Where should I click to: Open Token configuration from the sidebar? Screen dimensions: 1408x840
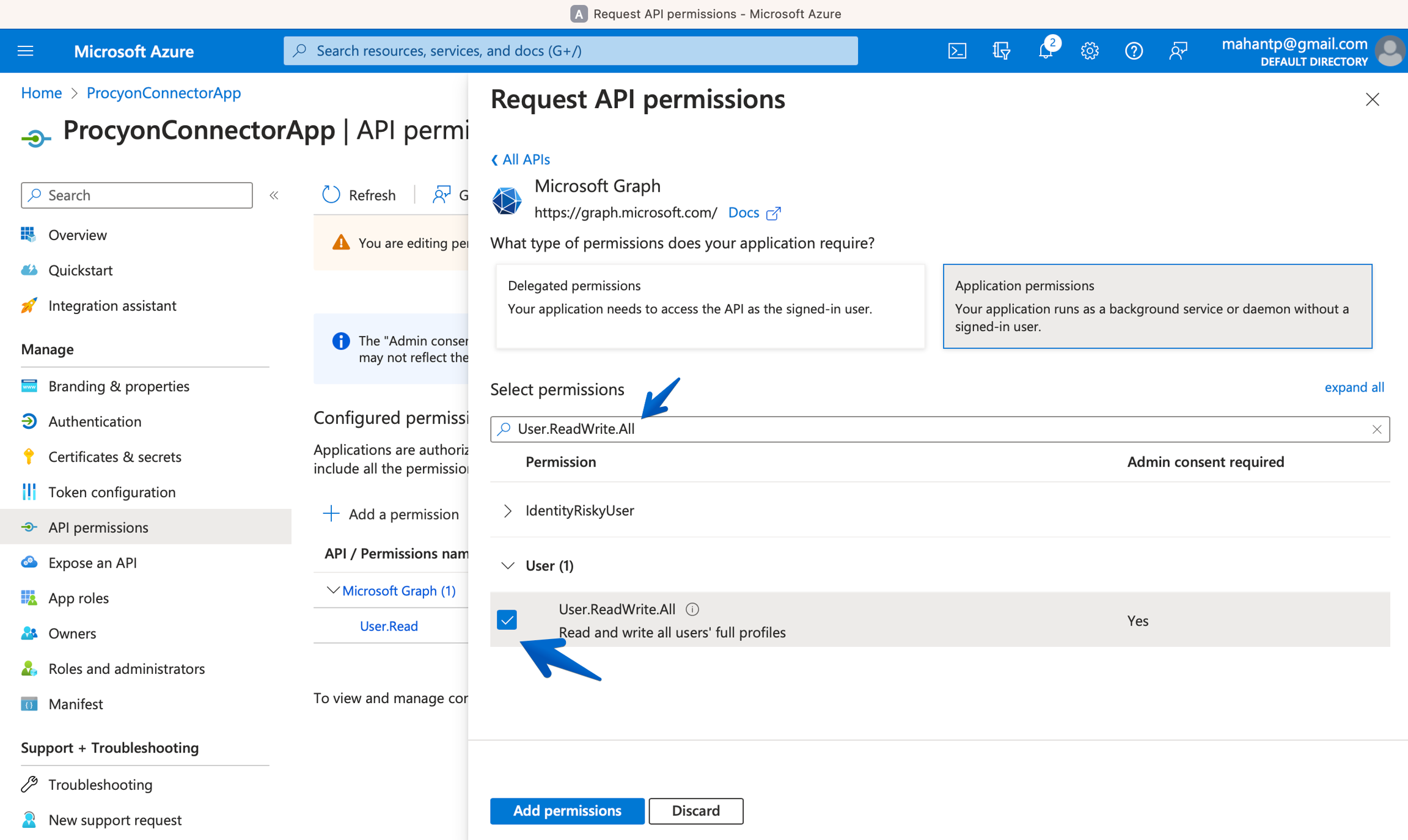(x=112, y=492)
